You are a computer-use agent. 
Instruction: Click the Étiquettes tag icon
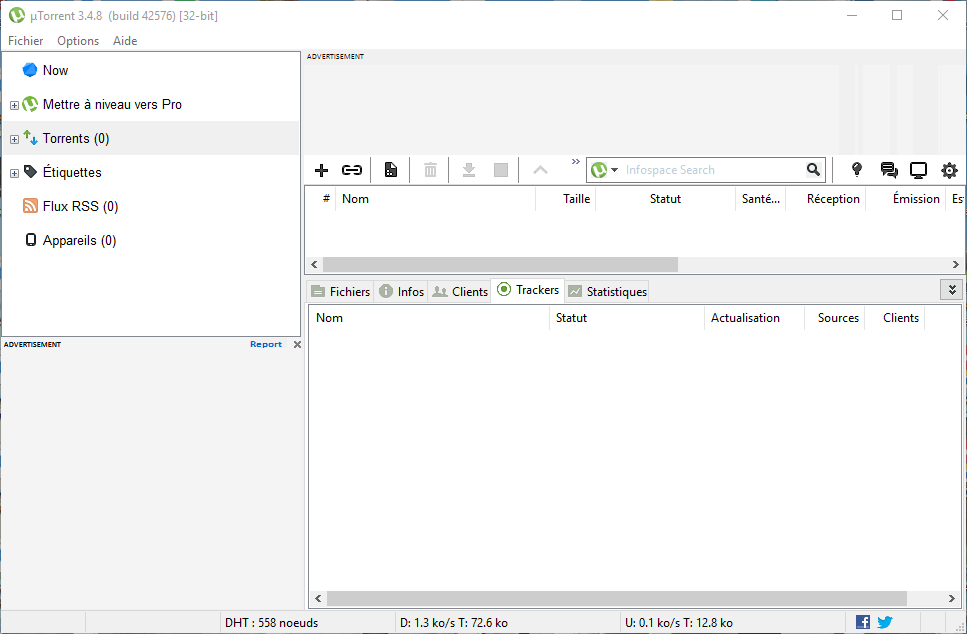point(30,171)
